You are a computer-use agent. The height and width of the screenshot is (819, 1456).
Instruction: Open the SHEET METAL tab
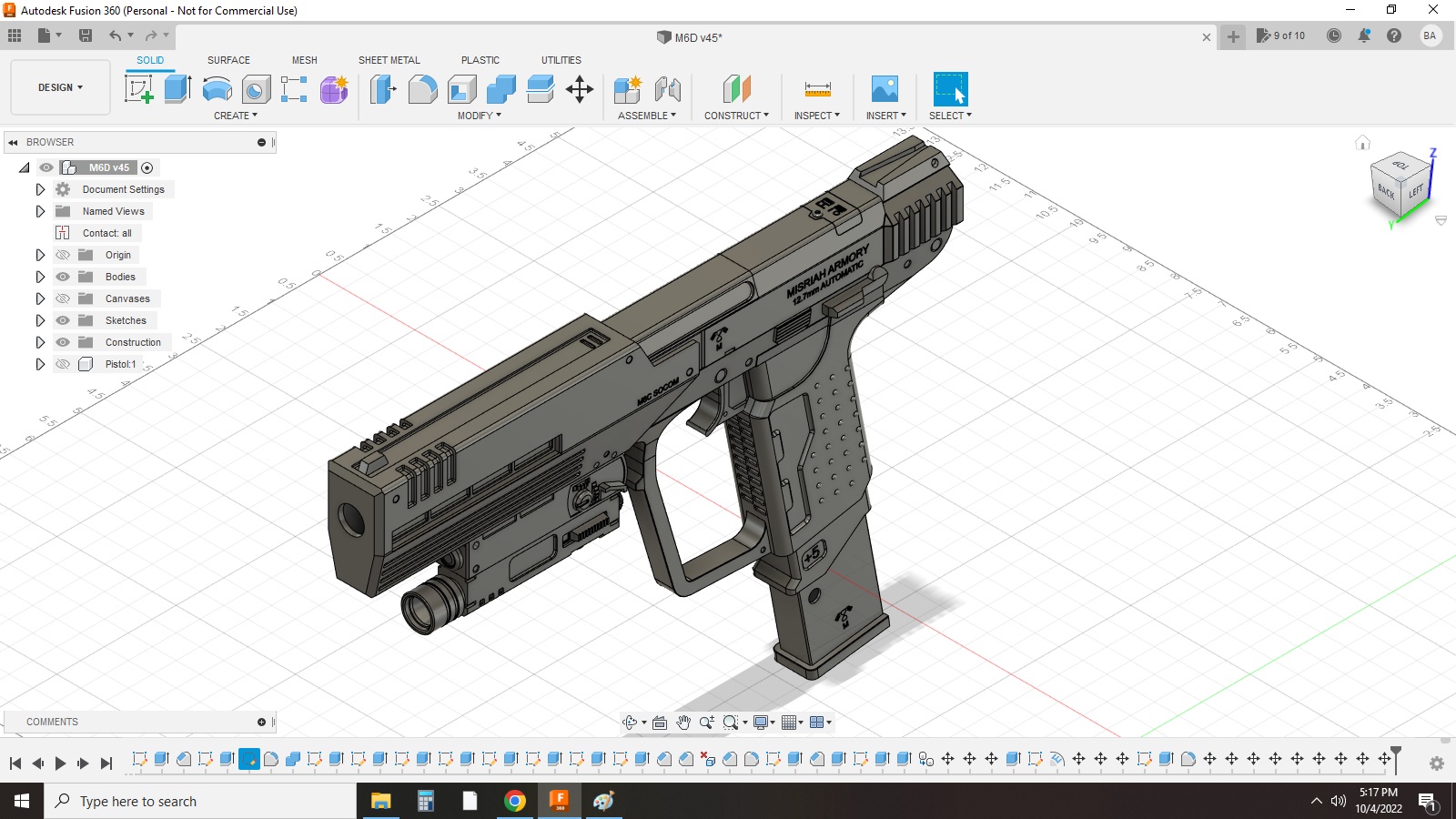coord(389,60)
